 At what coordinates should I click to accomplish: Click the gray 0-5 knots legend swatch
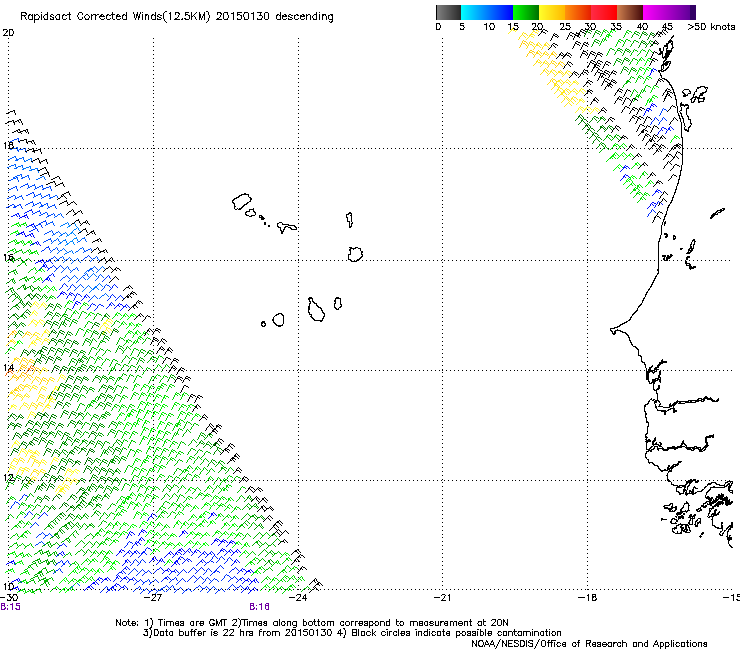pos(448,12)
